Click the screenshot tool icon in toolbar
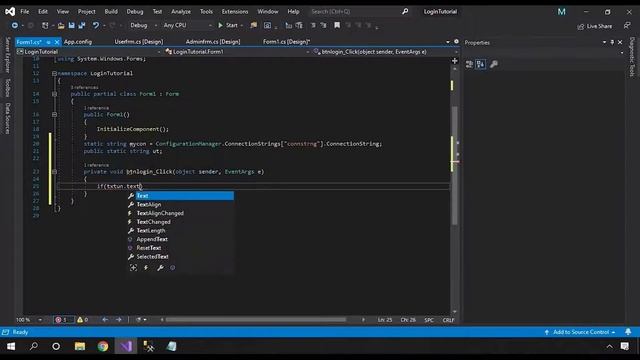 [x=267, y=25]
